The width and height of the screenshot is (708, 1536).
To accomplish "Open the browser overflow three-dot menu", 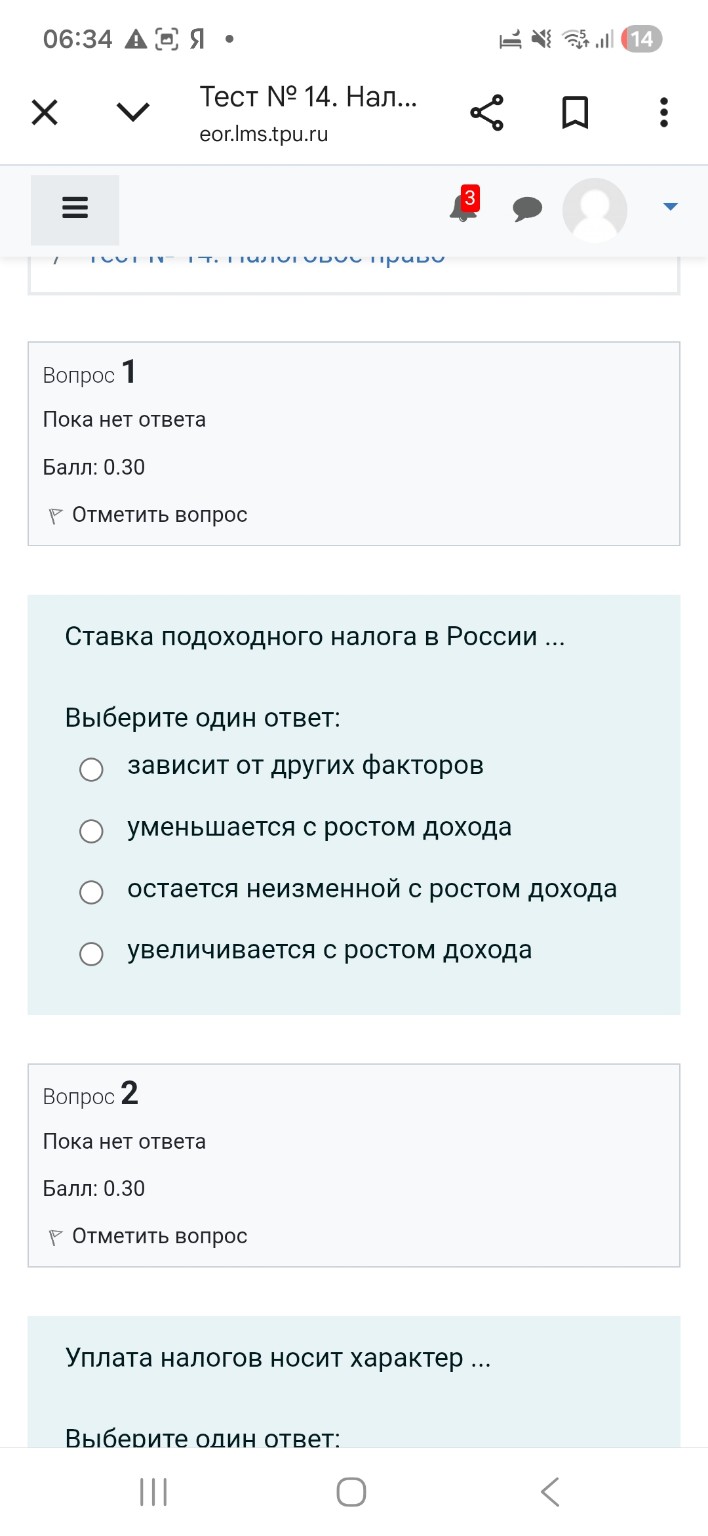I will pos(663,112).
